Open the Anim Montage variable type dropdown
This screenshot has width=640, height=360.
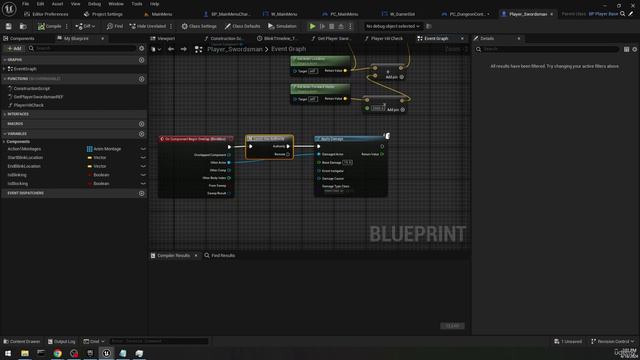[x=104, y=149]
